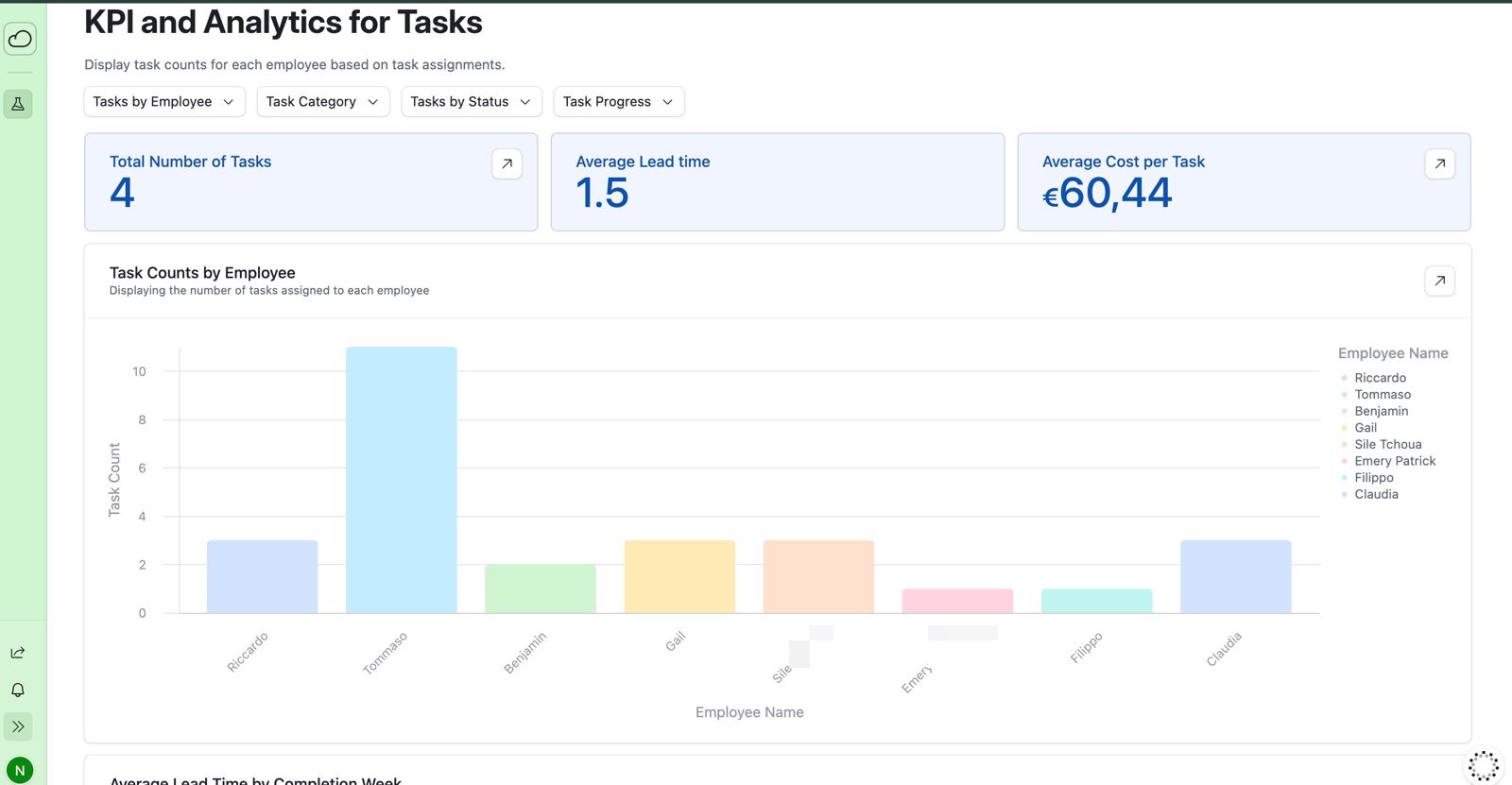Expand sidebar with double chevron icon
Image resolution: width=1512 pixels, height=785 pixels.
[x=18, y=726]
